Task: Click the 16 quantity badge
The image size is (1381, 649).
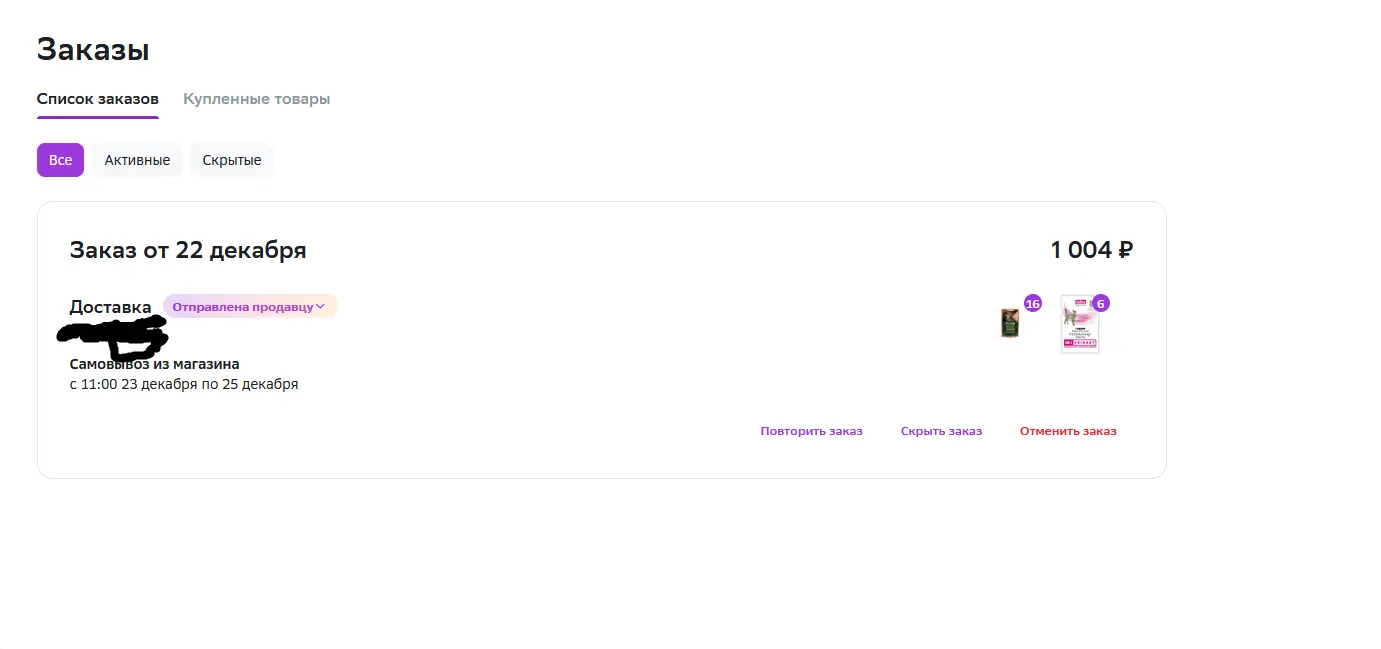Action: [1033, 303]
